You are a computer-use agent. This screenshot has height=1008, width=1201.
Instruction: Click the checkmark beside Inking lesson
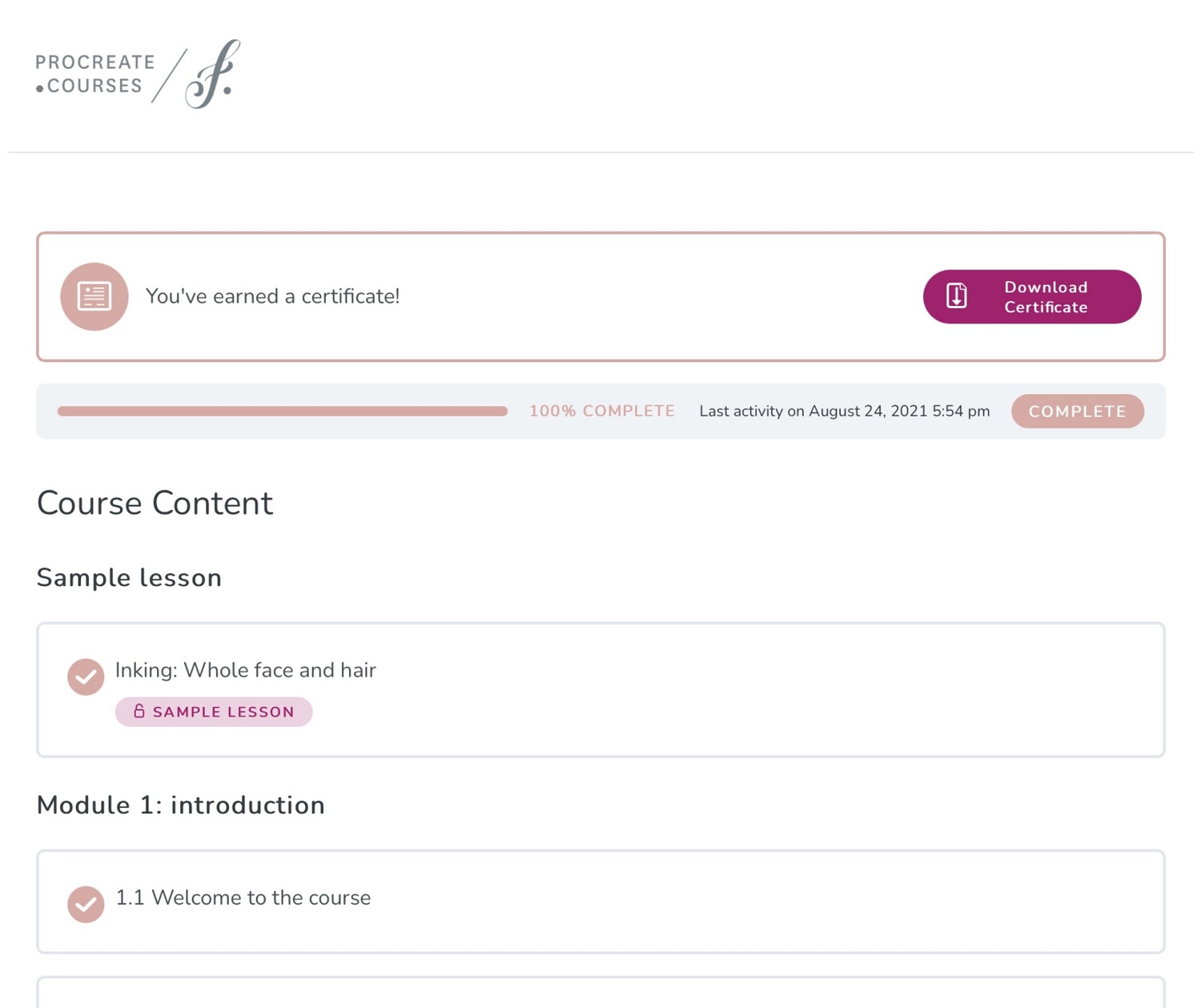point(86,677)
